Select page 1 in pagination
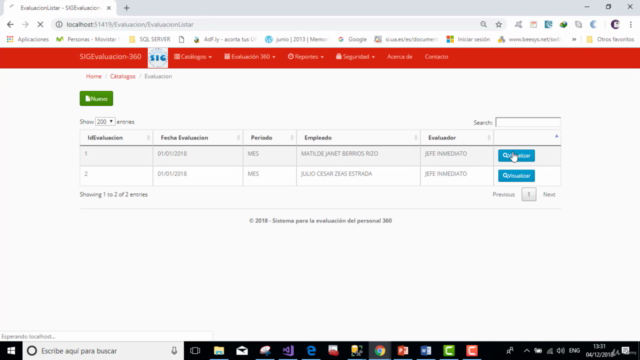The width and height of the screenshot is (640, 360). 529,194
